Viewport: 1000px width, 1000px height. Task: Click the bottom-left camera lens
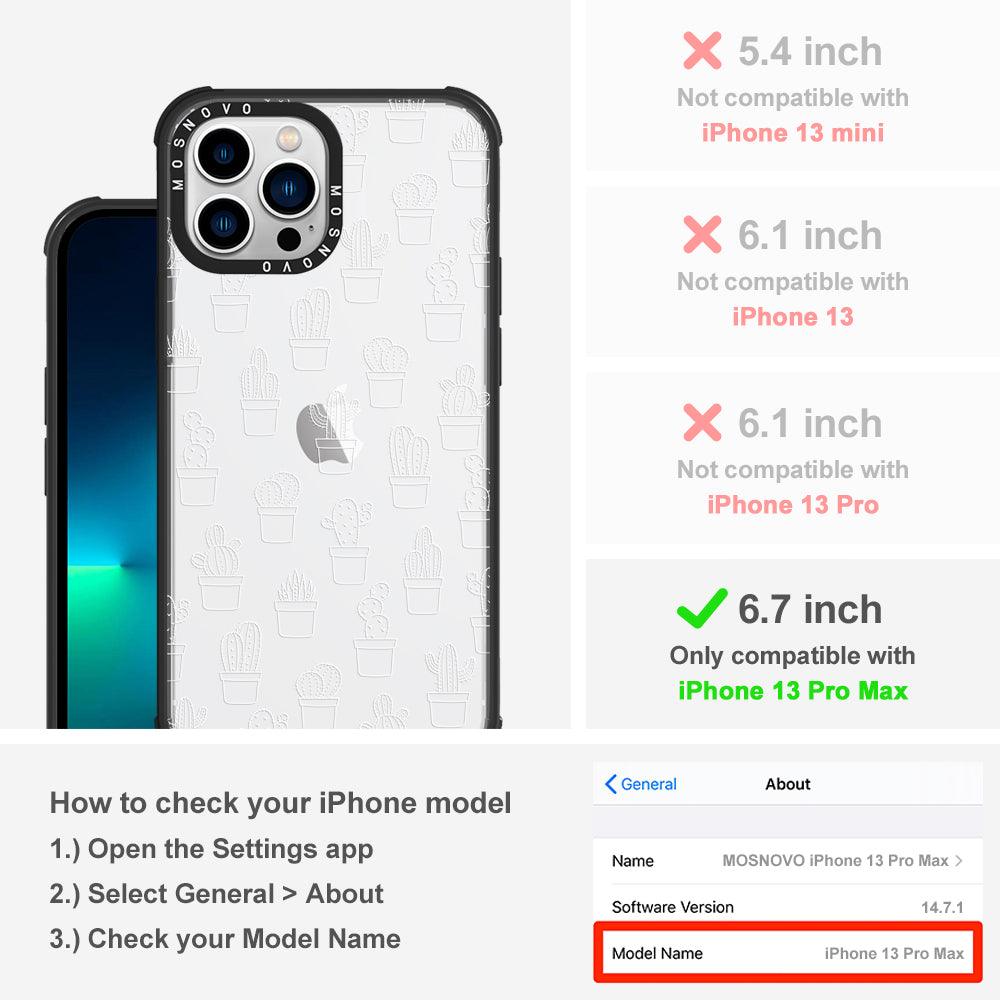pyautogui.click(x=224, y=224)
